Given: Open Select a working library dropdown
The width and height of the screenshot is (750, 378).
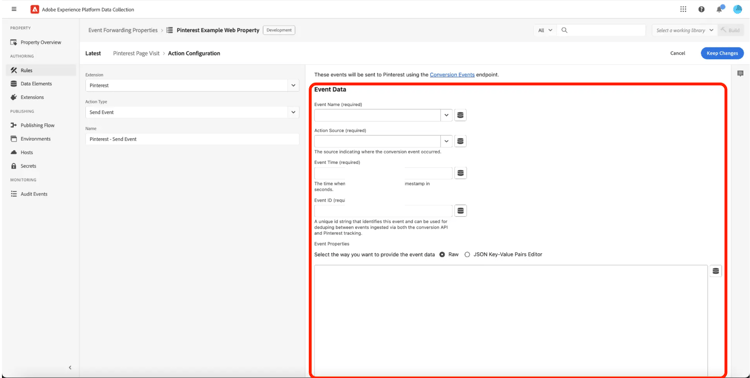Looking at the screenshot, I should tap(685, 30).
